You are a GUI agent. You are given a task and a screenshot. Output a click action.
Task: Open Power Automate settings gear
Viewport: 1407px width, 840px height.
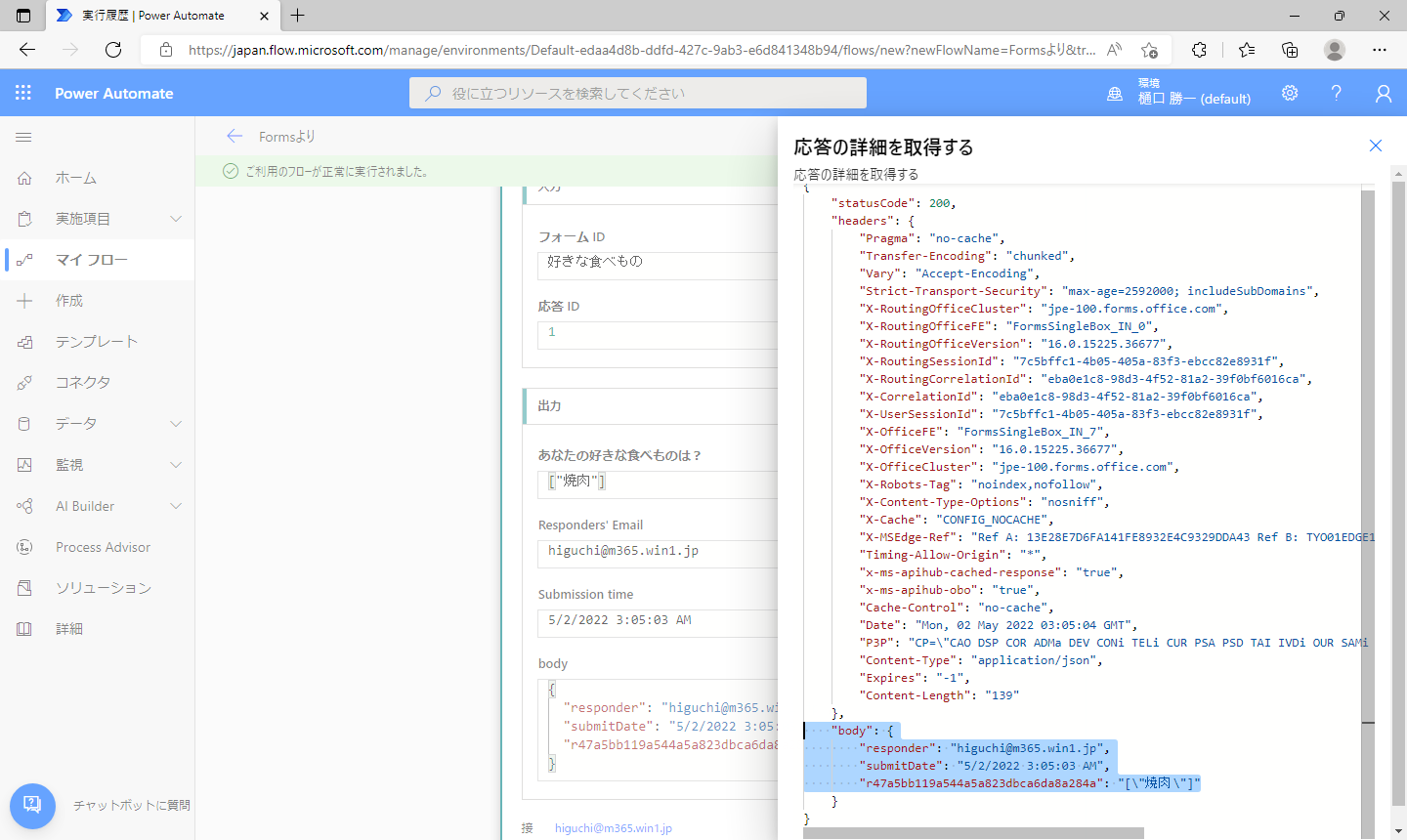tap(1290, 93)
